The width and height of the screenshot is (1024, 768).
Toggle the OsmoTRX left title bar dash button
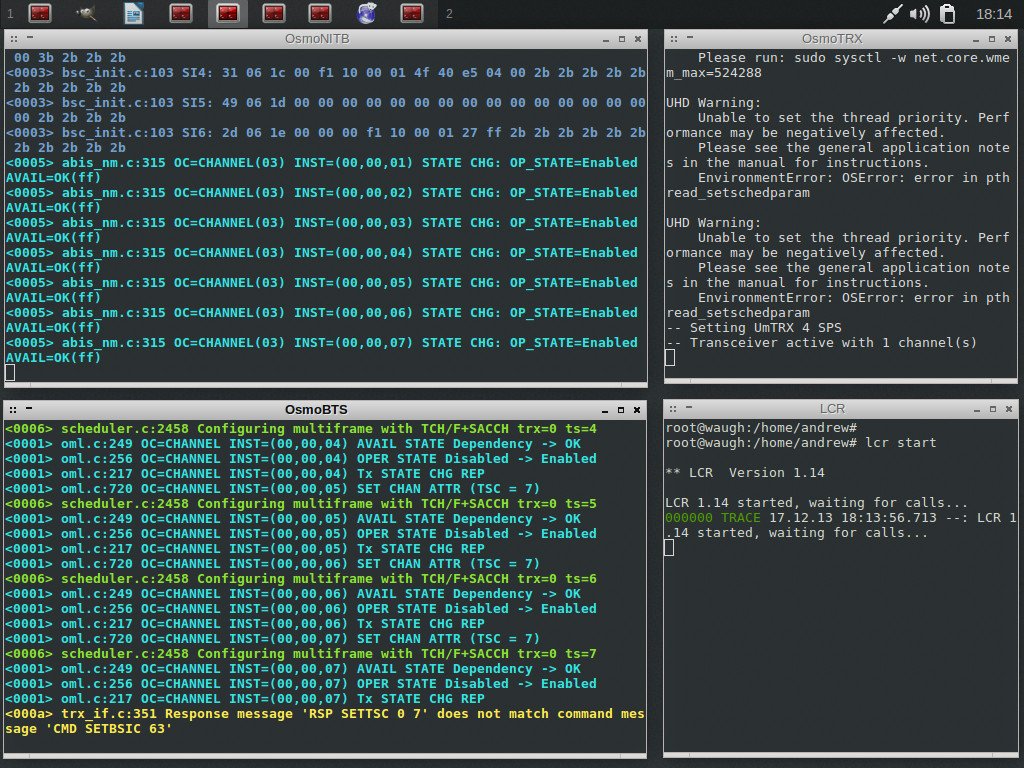(690, 39)
